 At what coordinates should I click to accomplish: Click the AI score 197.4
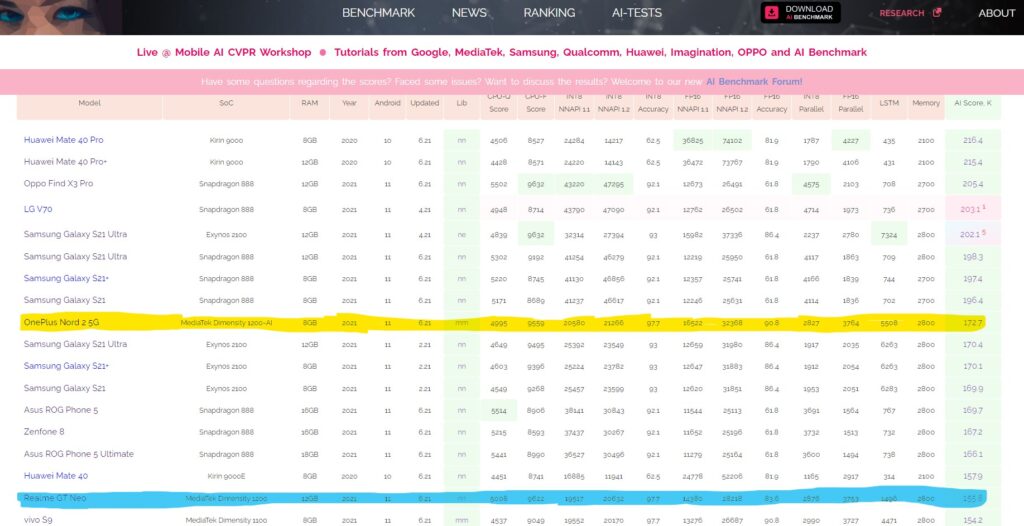[972, 278]
